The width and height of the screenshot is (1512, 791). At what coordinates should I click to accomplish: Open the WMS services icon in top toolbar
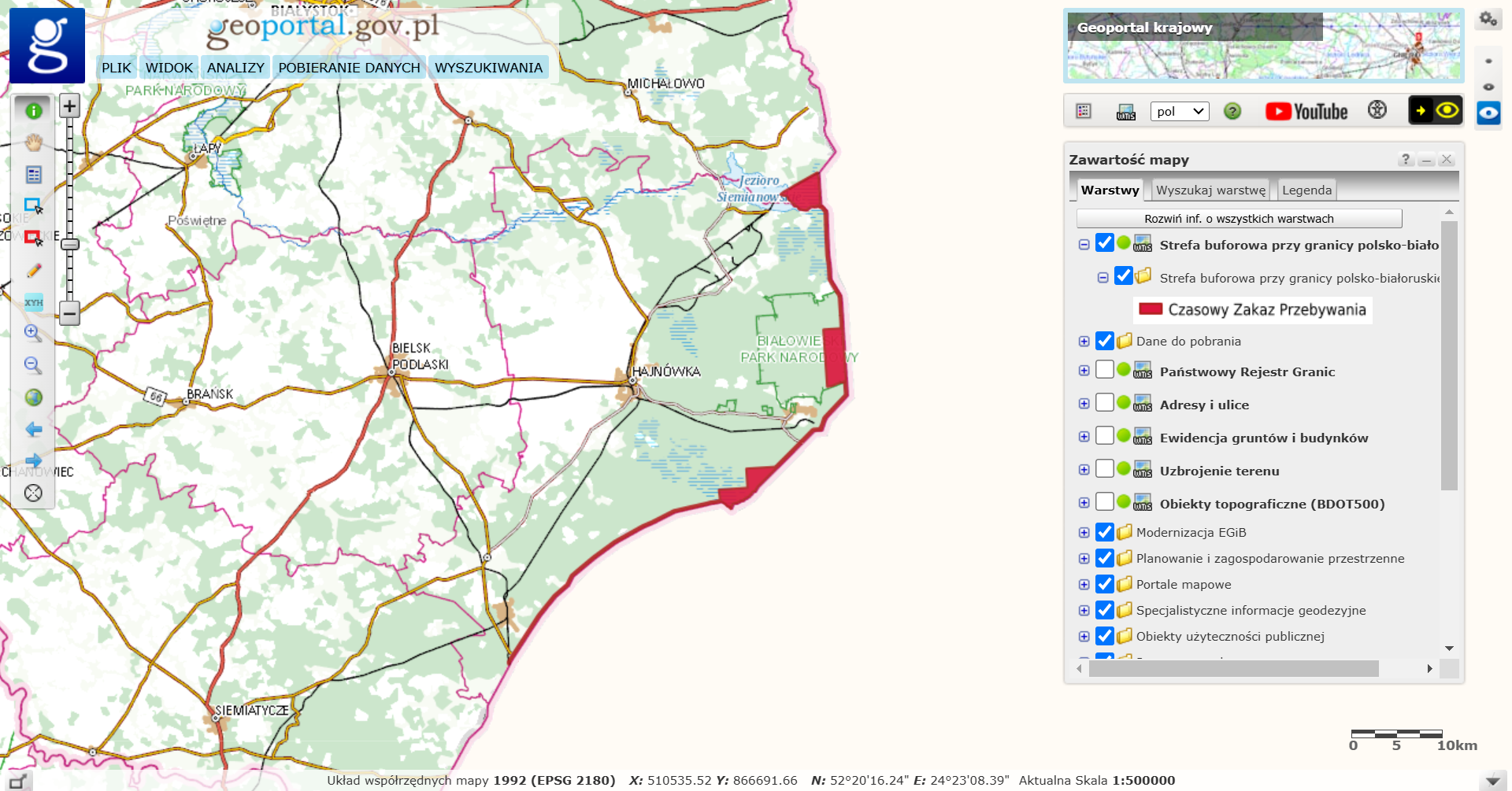pyautogui.click(x=1126, y=112)
